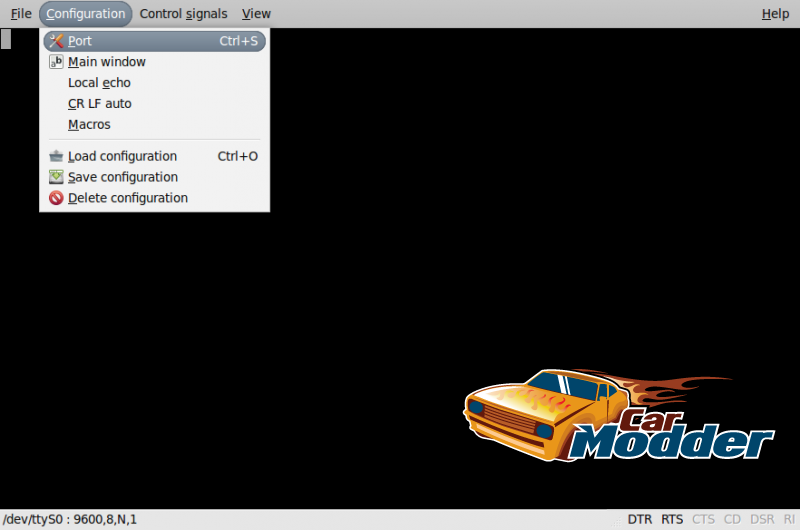Click the /dev/ttyS0 status bar text
Image resolution: width=800 pixels, height=530 pixels.
(x=69, y=519)
